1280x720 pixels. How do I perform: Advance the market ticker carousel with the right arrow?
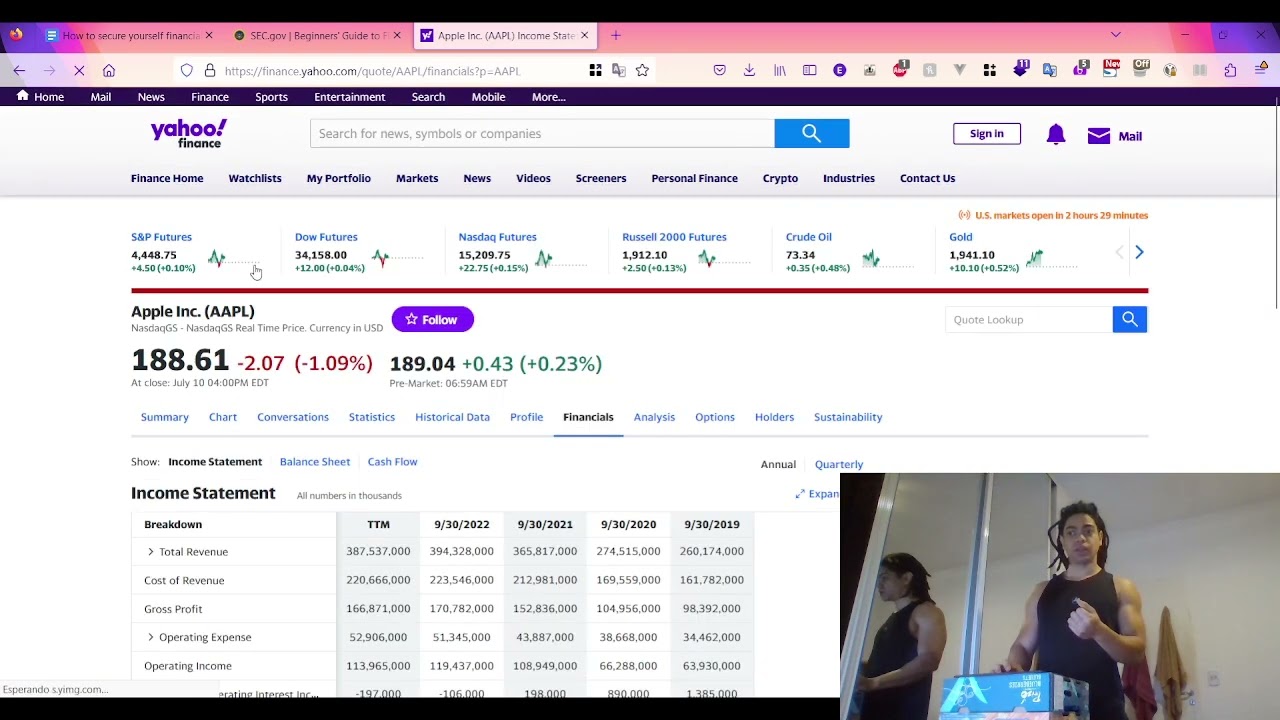point(1139,252)
